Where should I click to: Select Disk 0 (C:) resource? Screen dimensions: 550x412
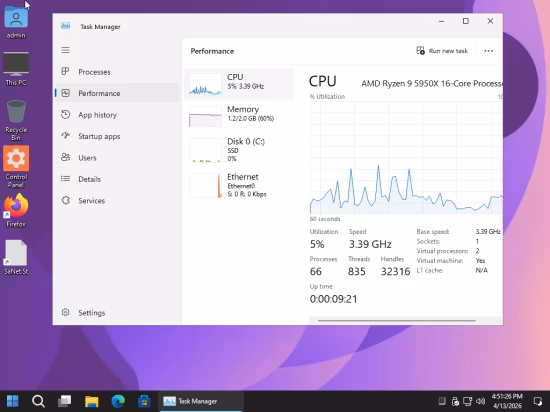click(239, 150)
